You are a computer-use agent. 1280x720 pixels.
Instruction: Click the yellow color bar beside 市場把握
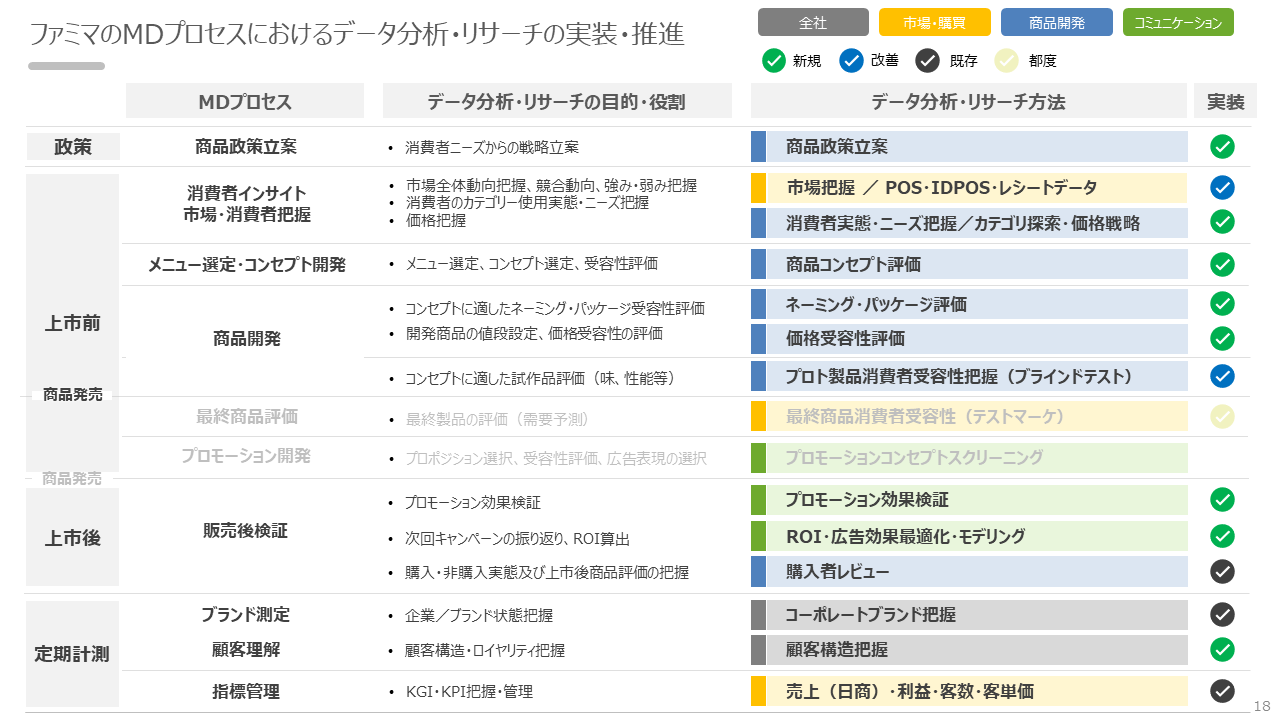click(x=758, y=188)
